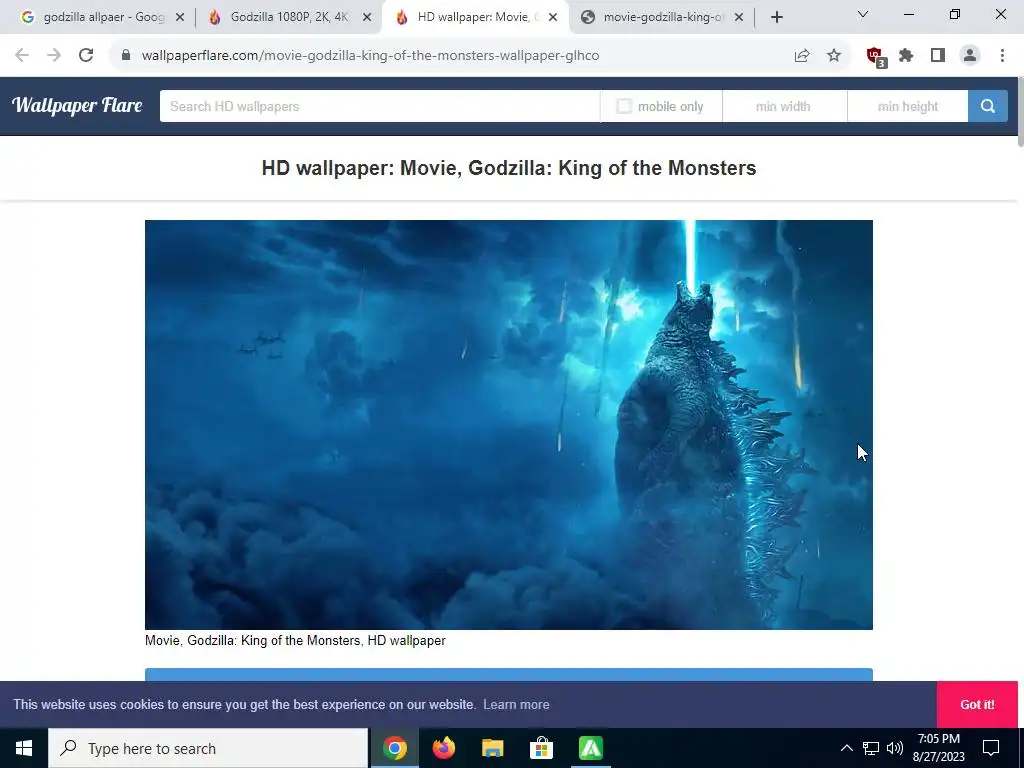
Task: Select the 'HD wallpaper: Movie' tab
Action: [475, 17]
